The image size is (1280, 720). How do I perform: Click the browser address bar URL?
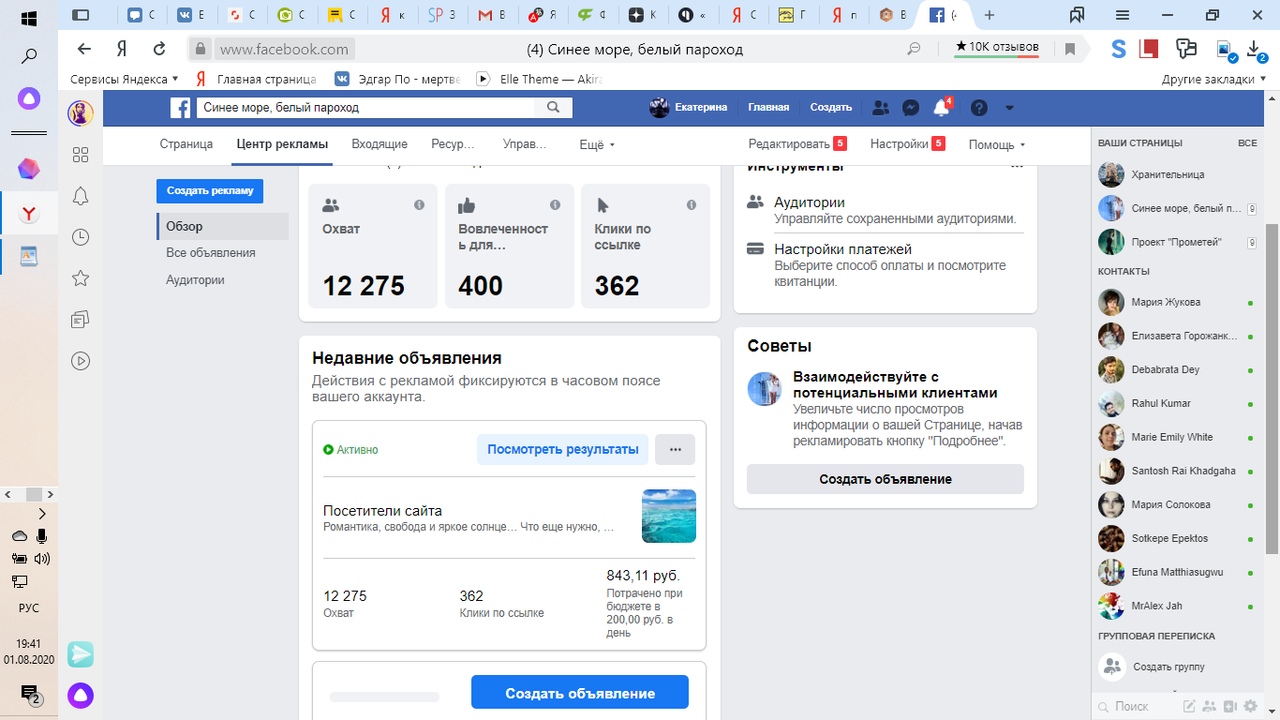click(x=283, y=49)
